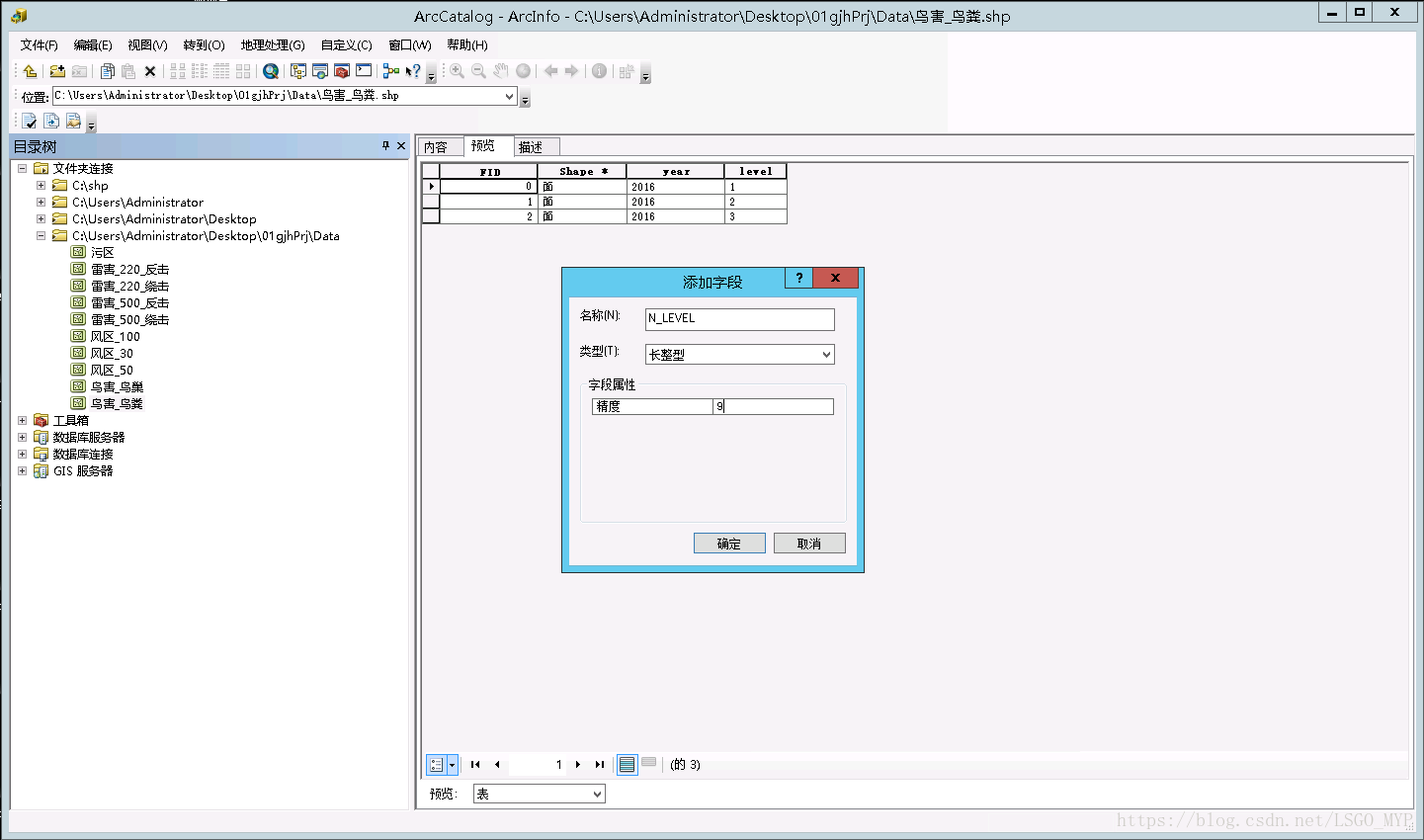Image resolution: width=1424 pixels, height=840 pixels.
Task: Click the current record number box
Action: tap(537, 764)
